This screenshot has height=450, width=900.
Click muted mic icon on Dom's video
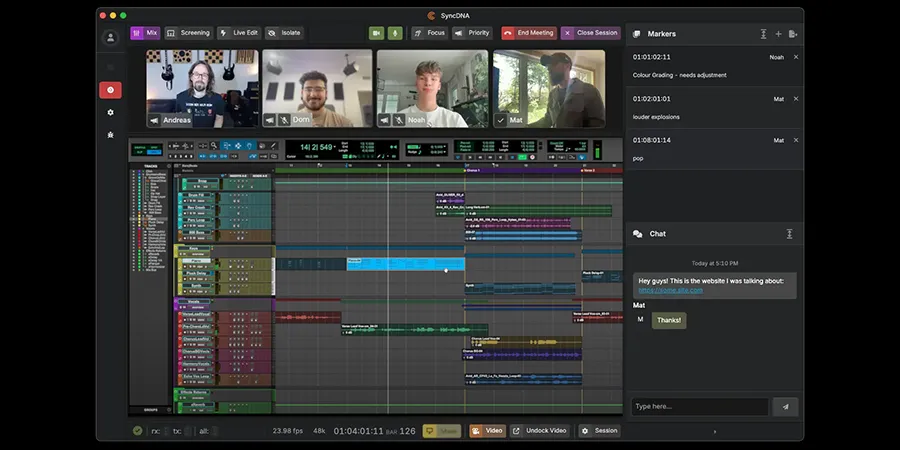pos(284,120)
